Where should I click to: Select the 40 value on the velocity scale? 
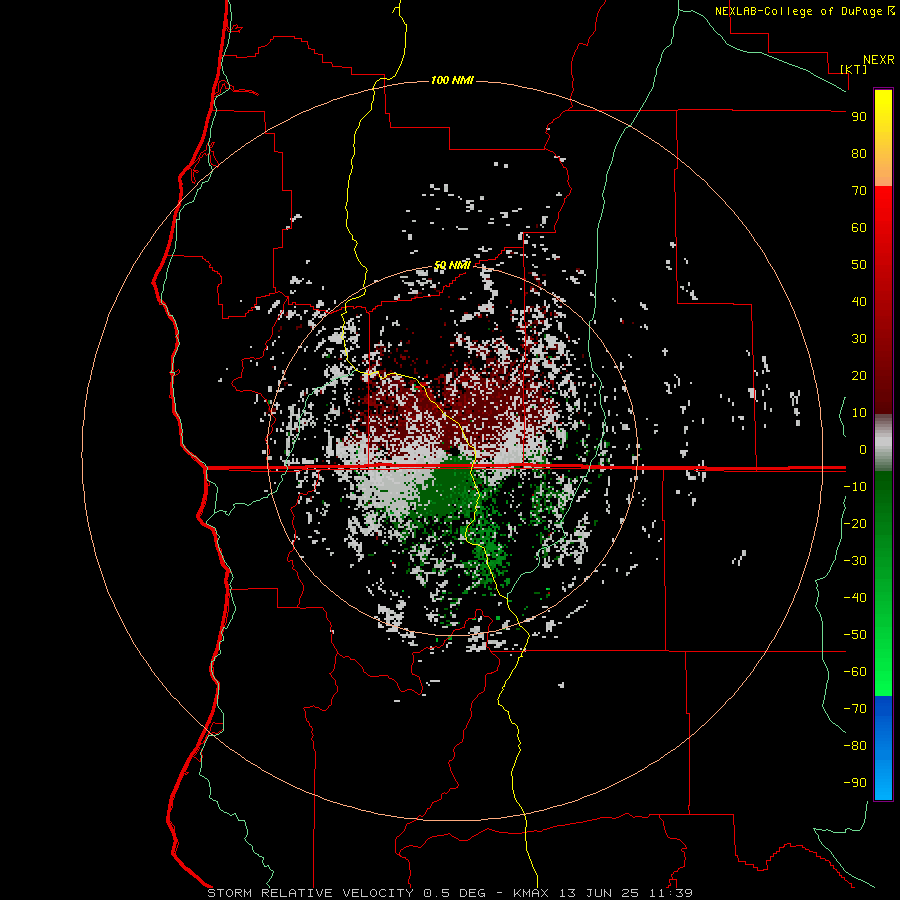click(859, 301)
